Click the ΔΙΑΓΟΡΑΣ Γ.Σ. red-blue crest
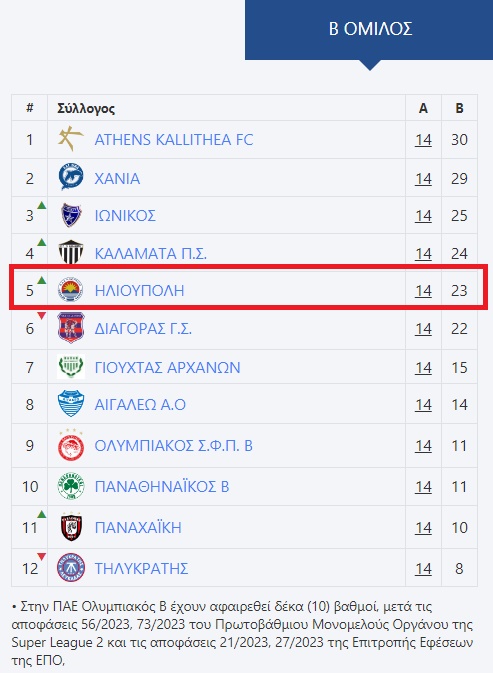Screen dimensions: 493x673 click(x=71, y=328)
